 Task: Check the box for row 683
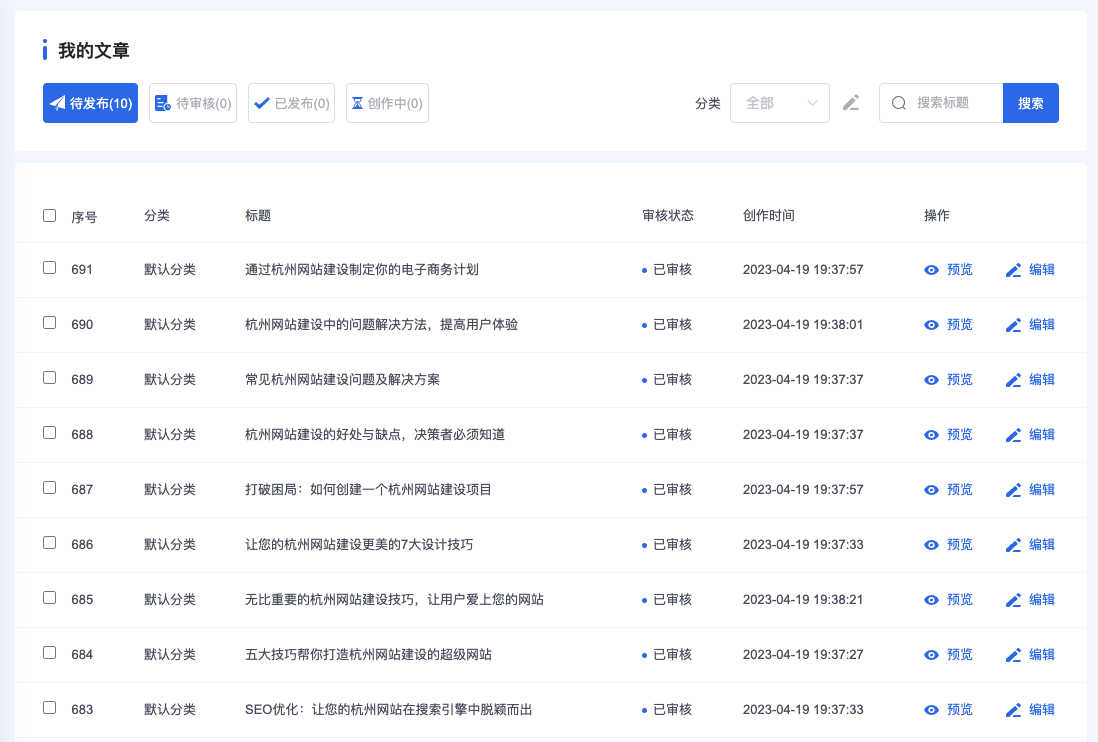[x=49, y=708]
